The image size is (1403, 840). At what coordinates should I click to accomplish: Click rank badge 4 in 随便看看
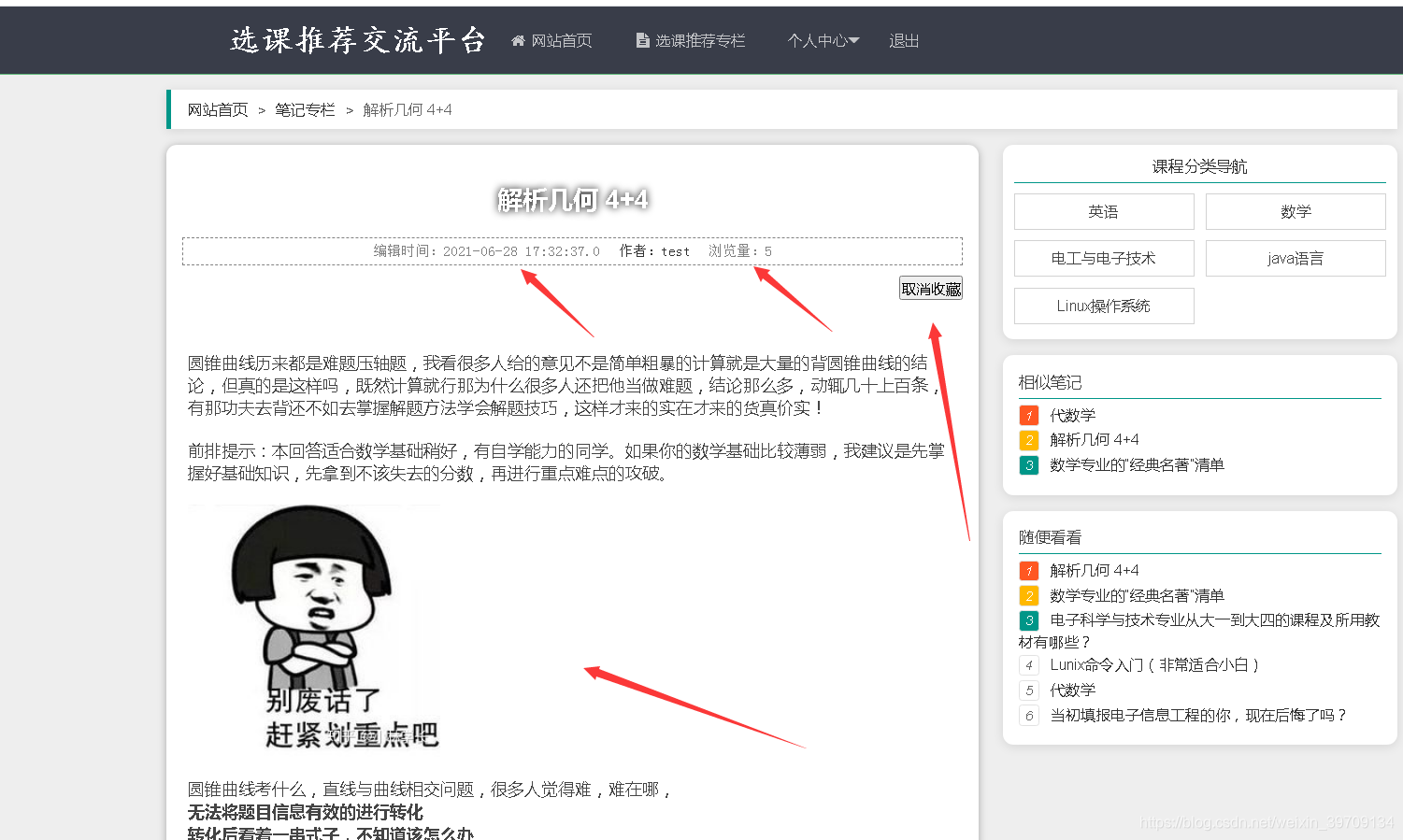(1029, 665)
